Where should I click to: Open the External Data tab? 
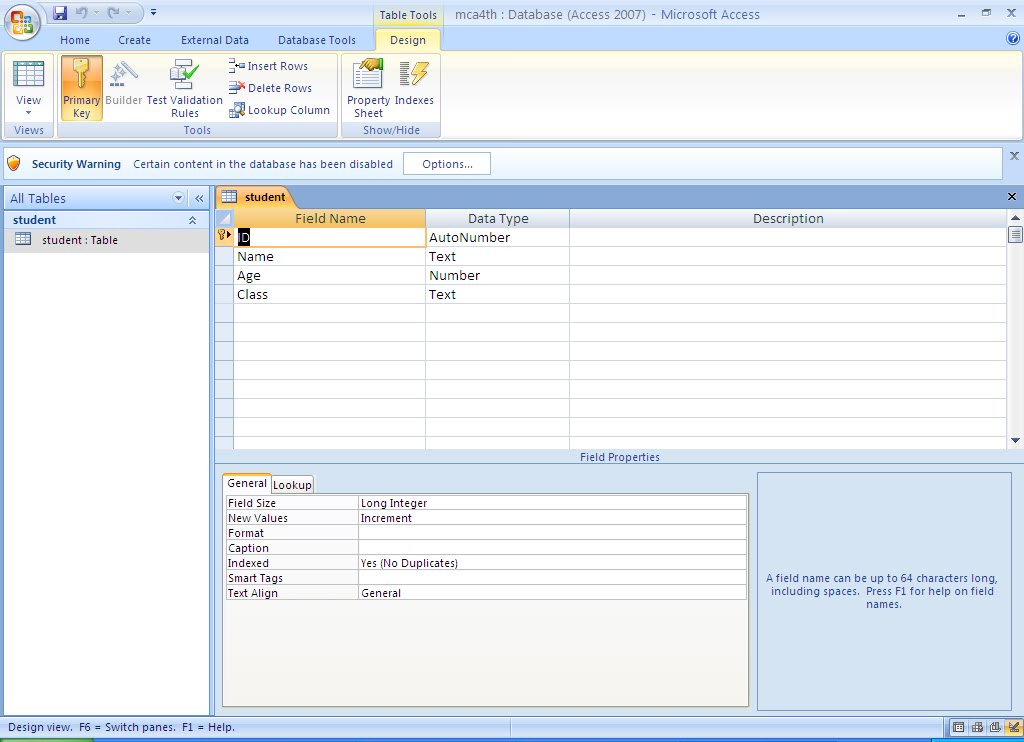[x=215, y=40]
